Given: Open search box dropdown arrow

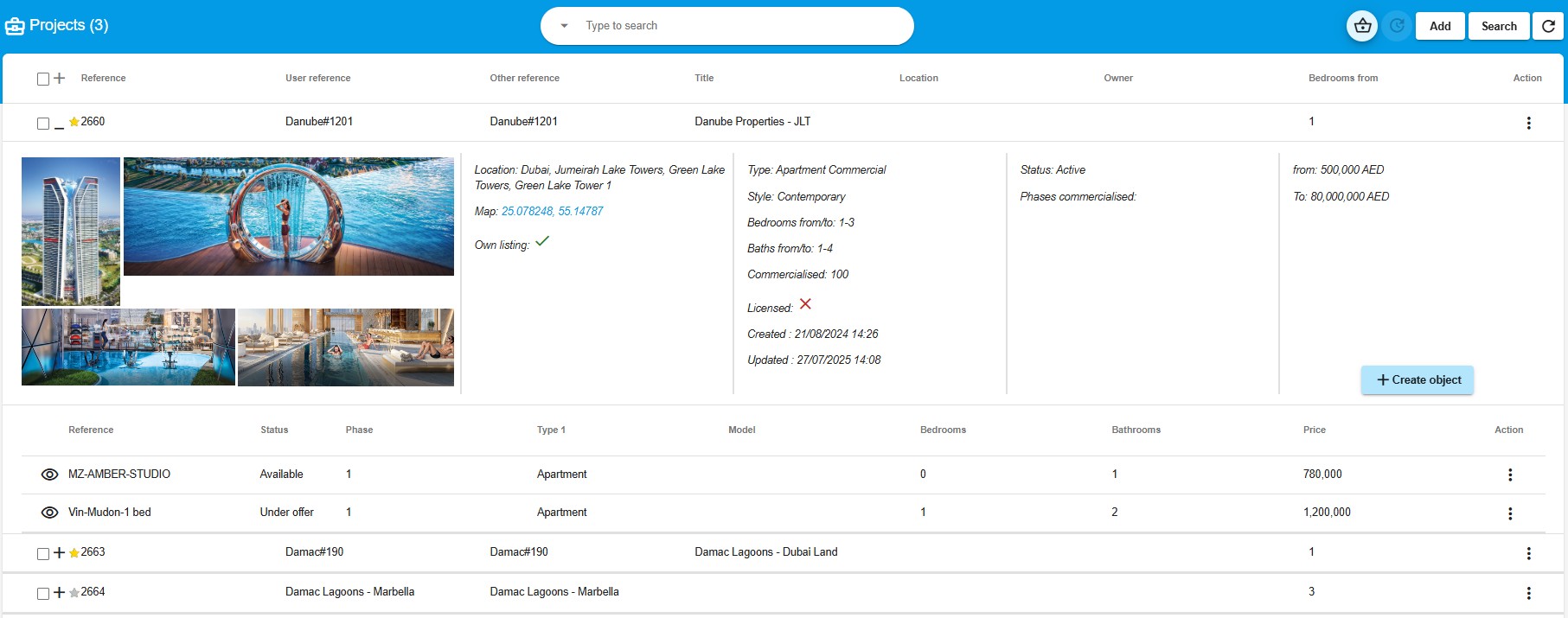Looking at the screenshot, I should (x=565, y=26).
